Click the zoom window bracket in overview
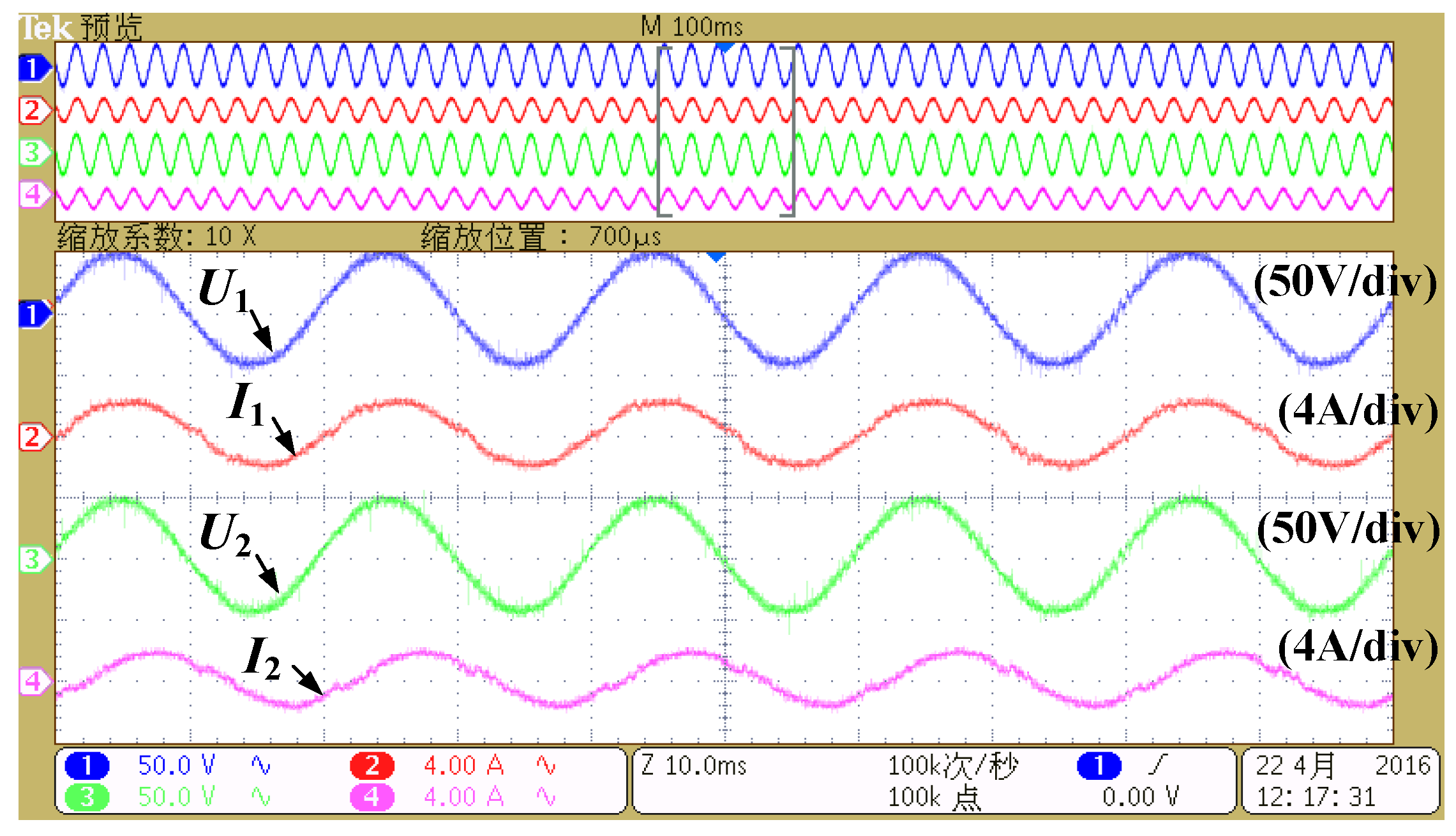This screenshot has width=1456, height=836. point(726,131)
